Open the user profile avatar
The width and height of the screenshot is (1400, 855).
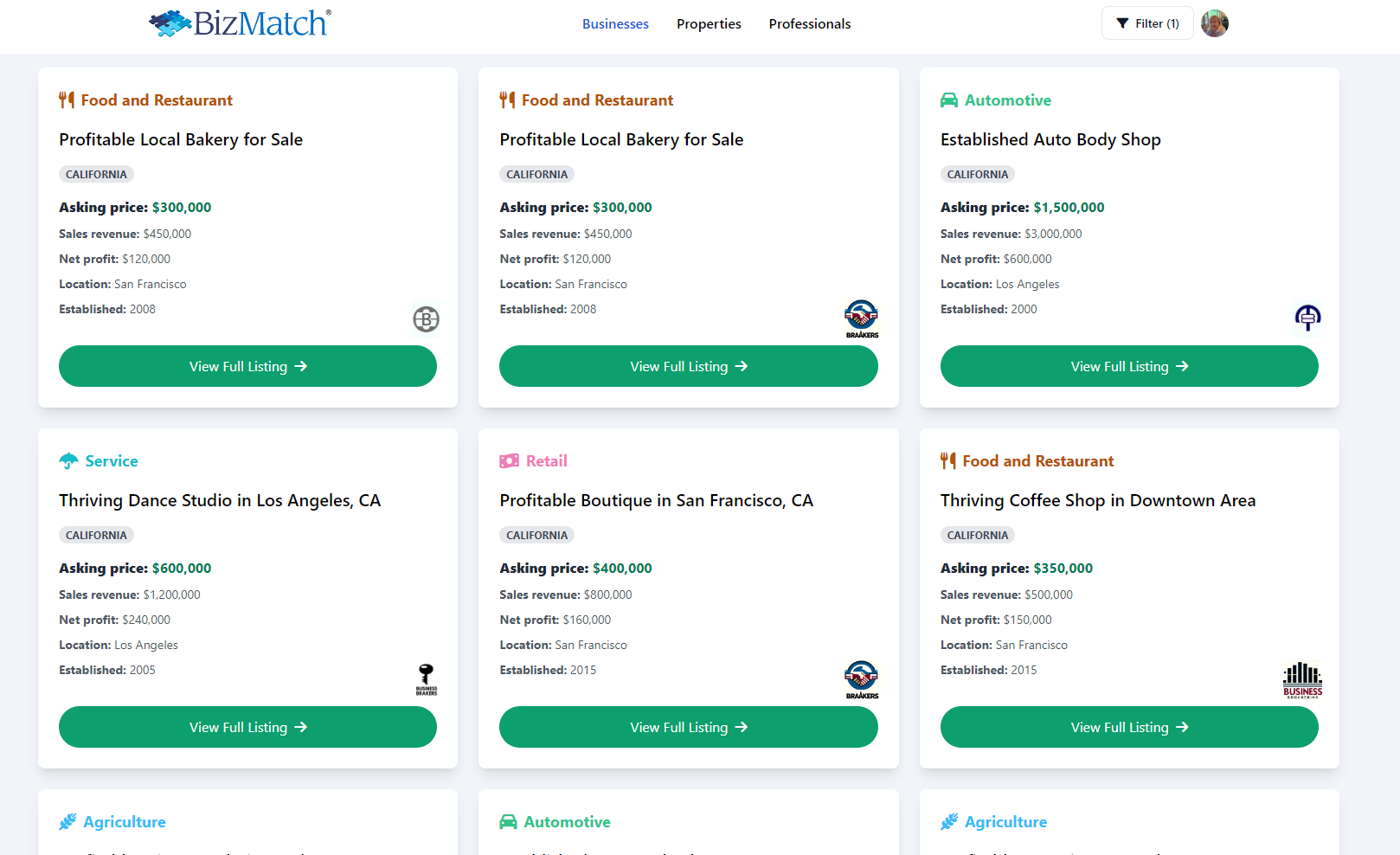[x=1215, y=23]
